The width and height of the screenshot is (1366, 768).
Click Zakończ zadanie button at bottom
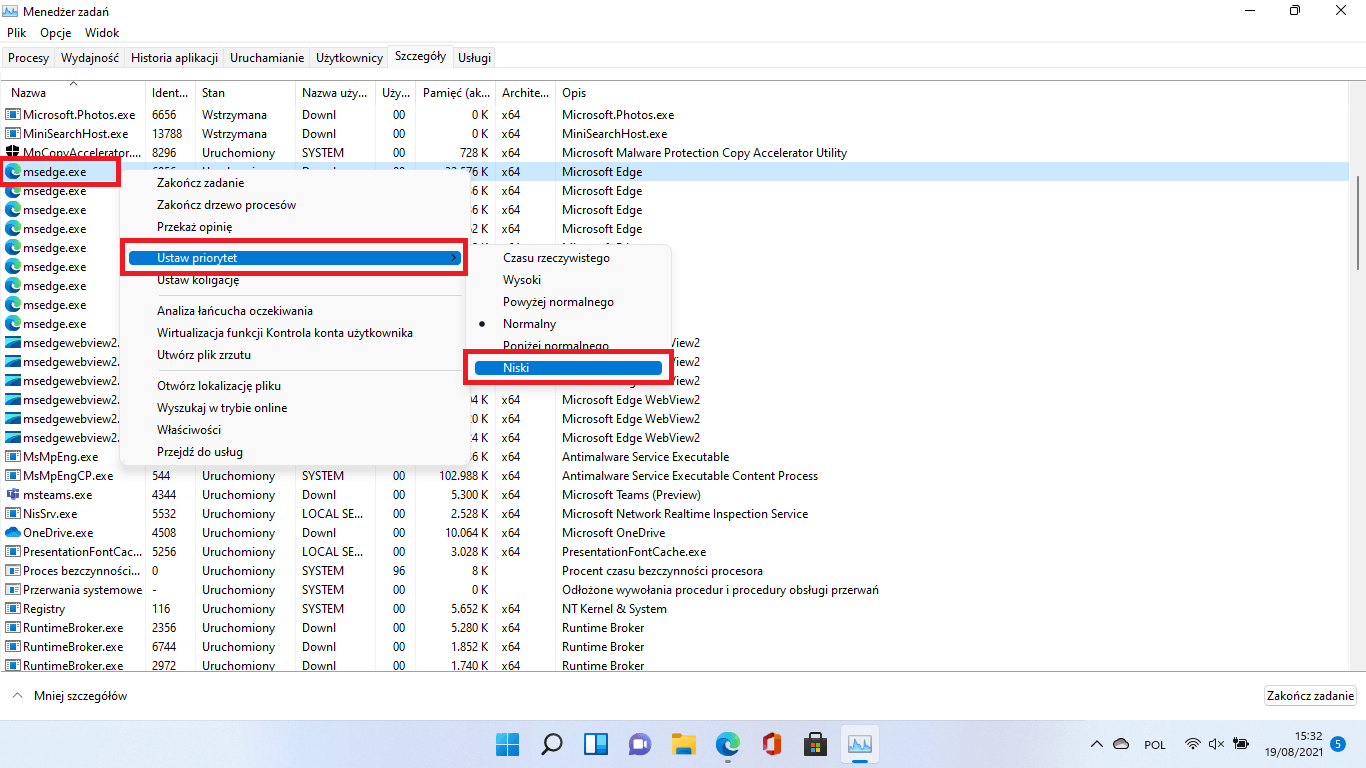pos(1310,696)
